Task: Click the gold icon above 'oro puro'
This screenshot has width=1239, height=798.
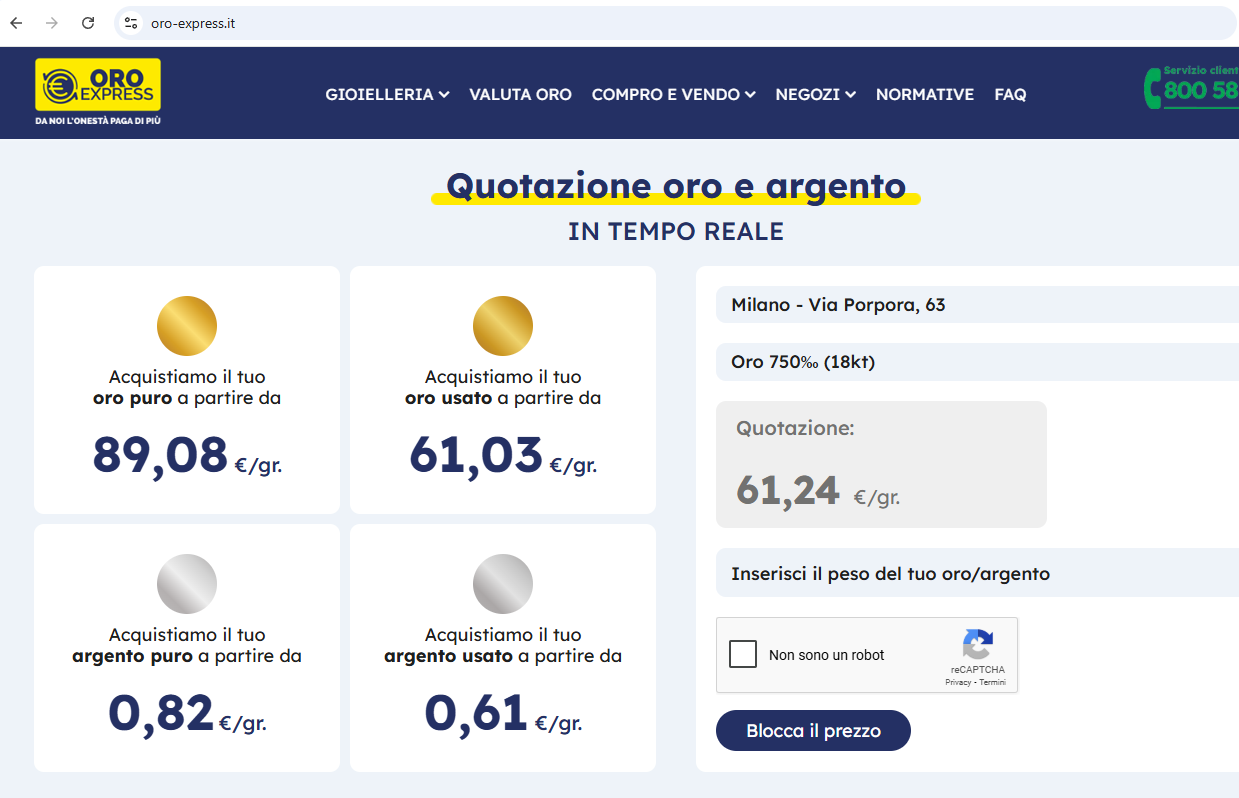Action: coord(187,325)
